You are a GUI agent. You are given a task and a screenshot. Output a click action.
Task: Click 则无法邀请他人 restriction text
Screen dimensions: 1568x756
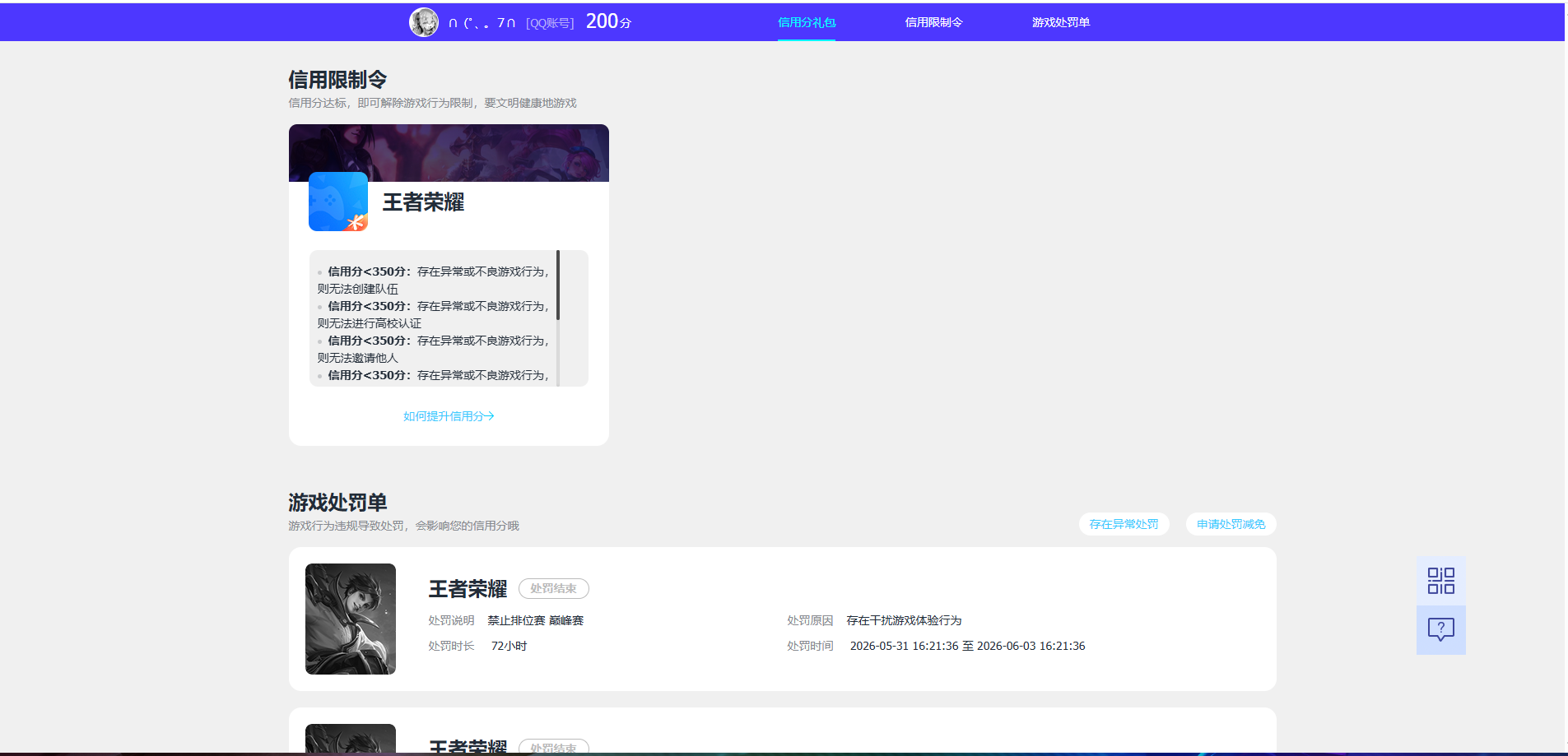(x=358, y=358)
